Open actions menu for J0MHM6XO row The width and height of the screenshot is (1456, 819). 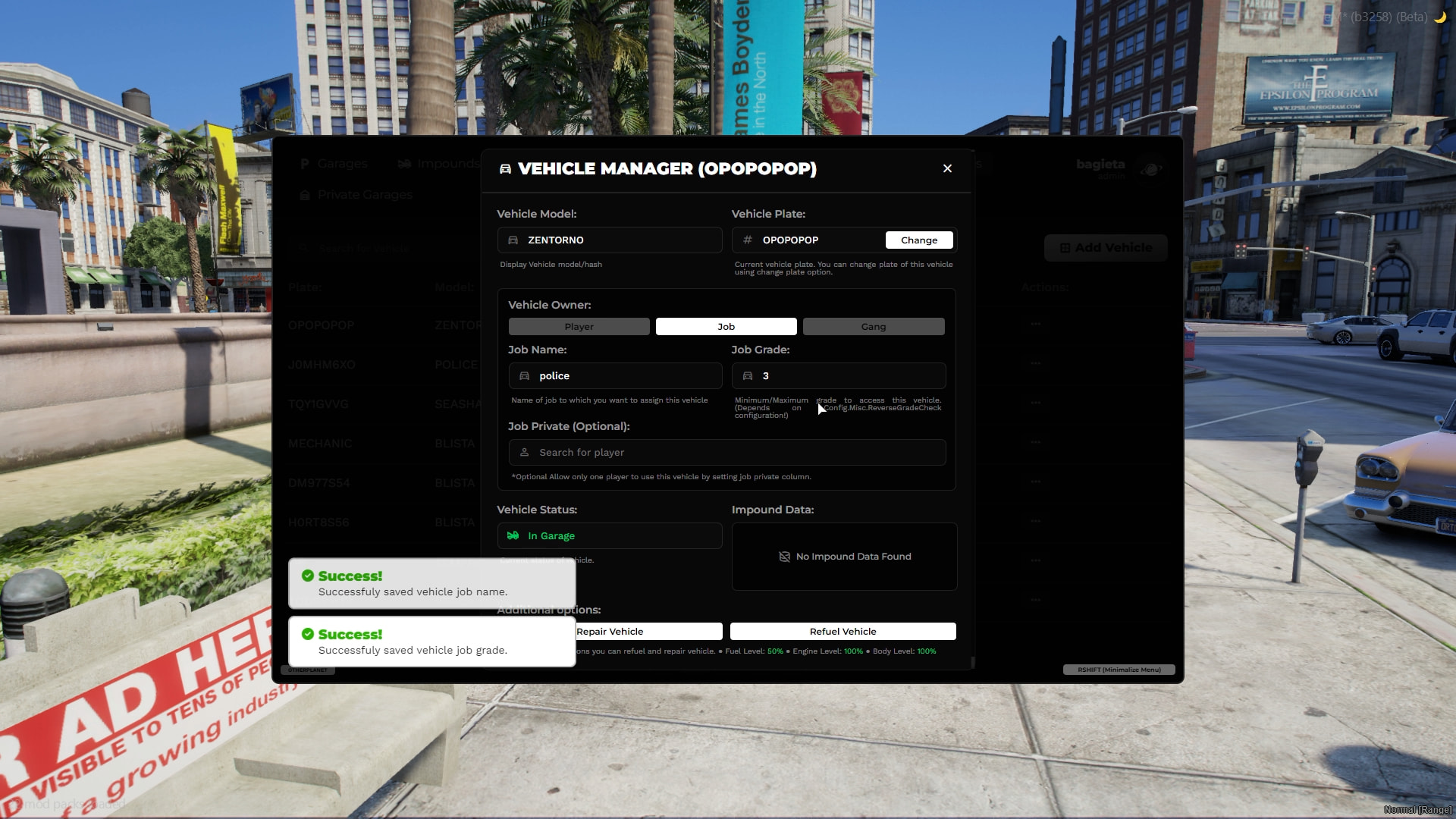coord(1036,364)
